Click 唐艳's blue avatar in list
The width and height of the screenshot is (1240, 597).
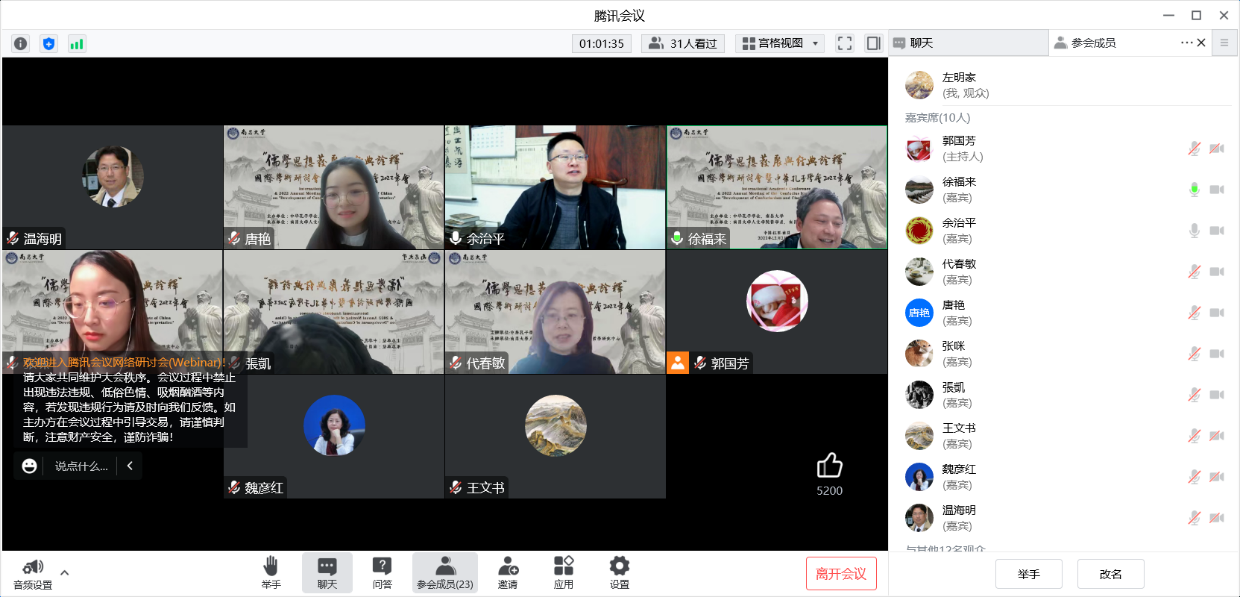pyautogui.click(x=919, y=312)
